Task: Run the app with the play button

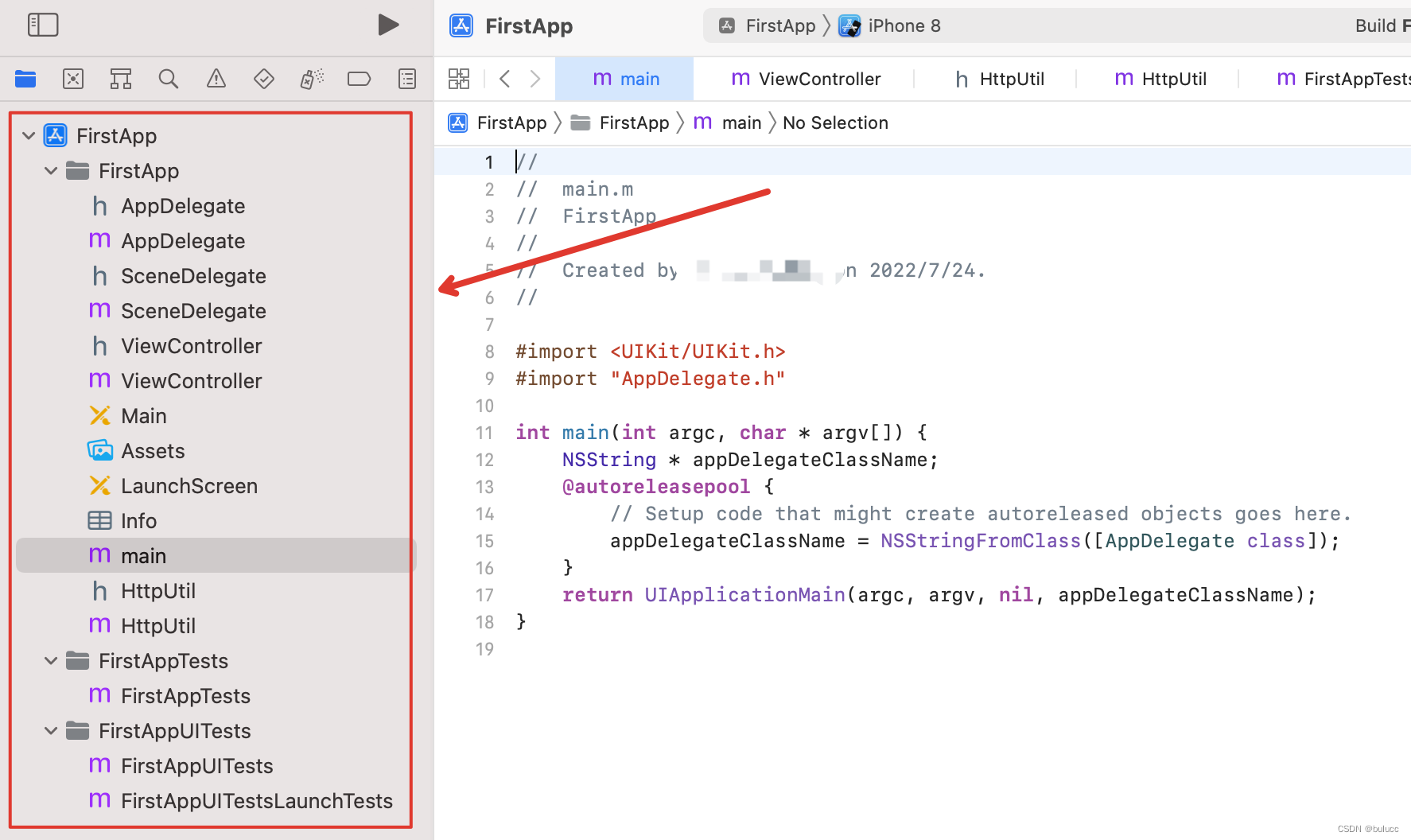Action: click(389, 25)
